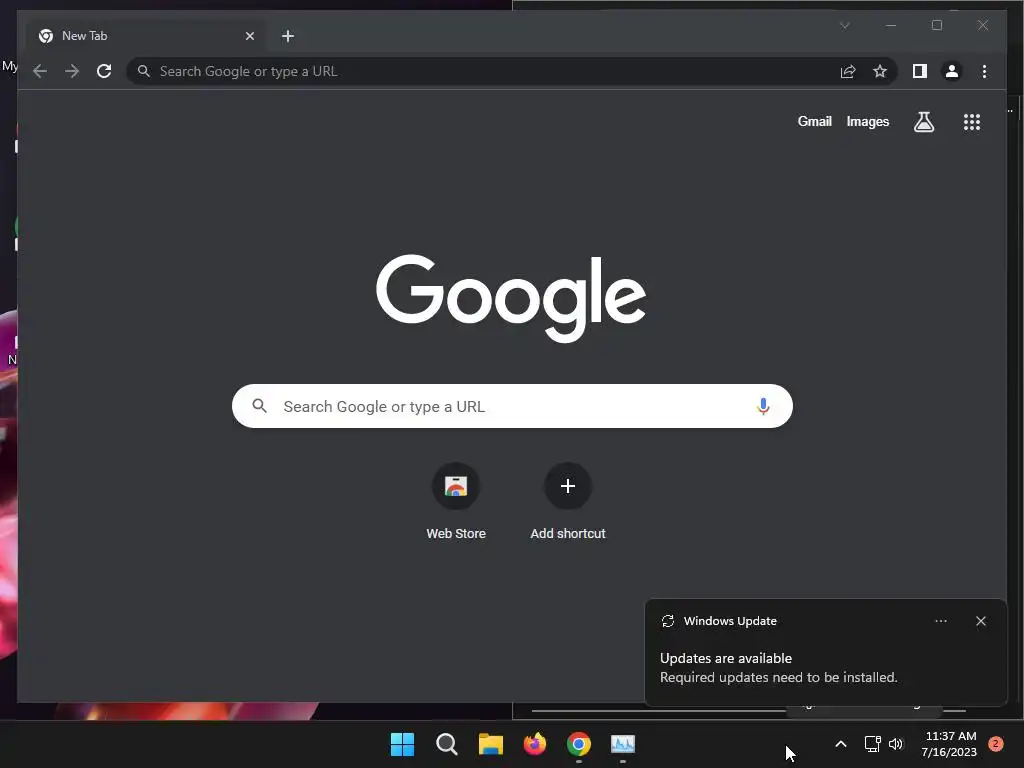
Task: Close the New Tab tab
Action: pyautogui.click(x=249, y=36)
